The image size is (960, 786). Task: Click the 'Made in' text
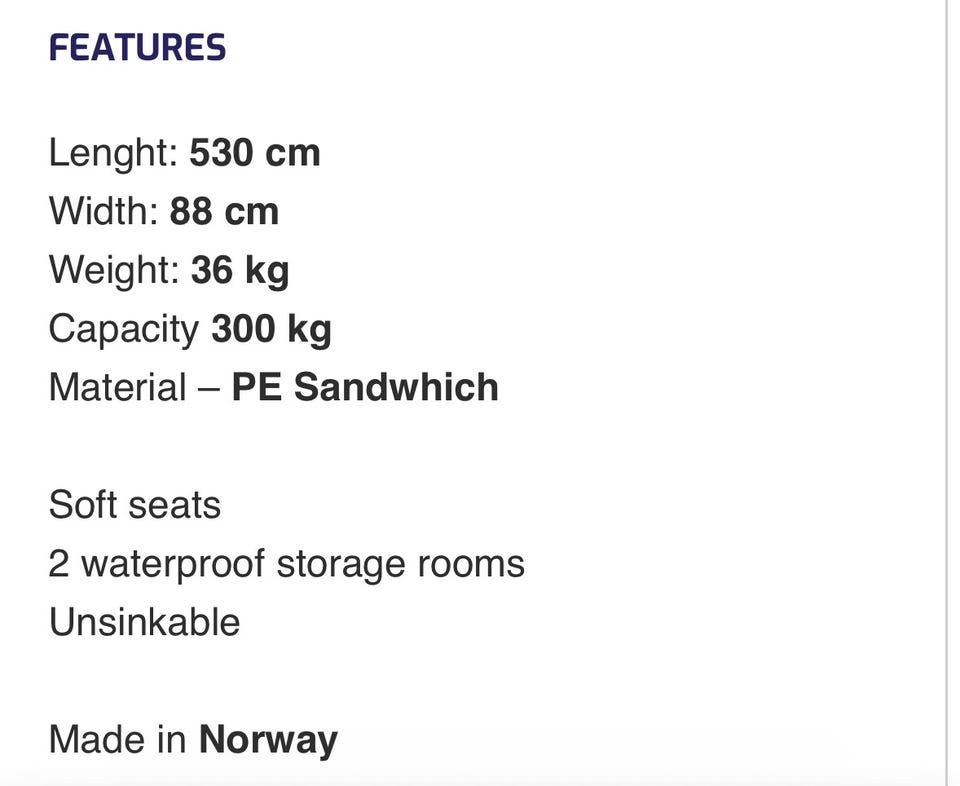(x=117, y=740)
